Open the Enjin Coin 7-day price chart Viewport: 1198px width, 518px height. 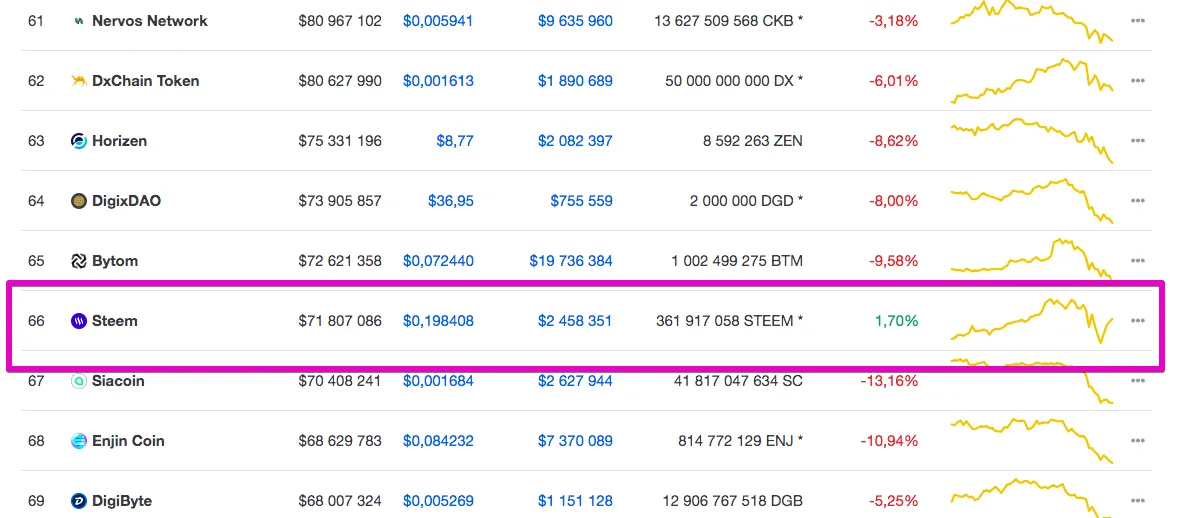click(1032, 440)
